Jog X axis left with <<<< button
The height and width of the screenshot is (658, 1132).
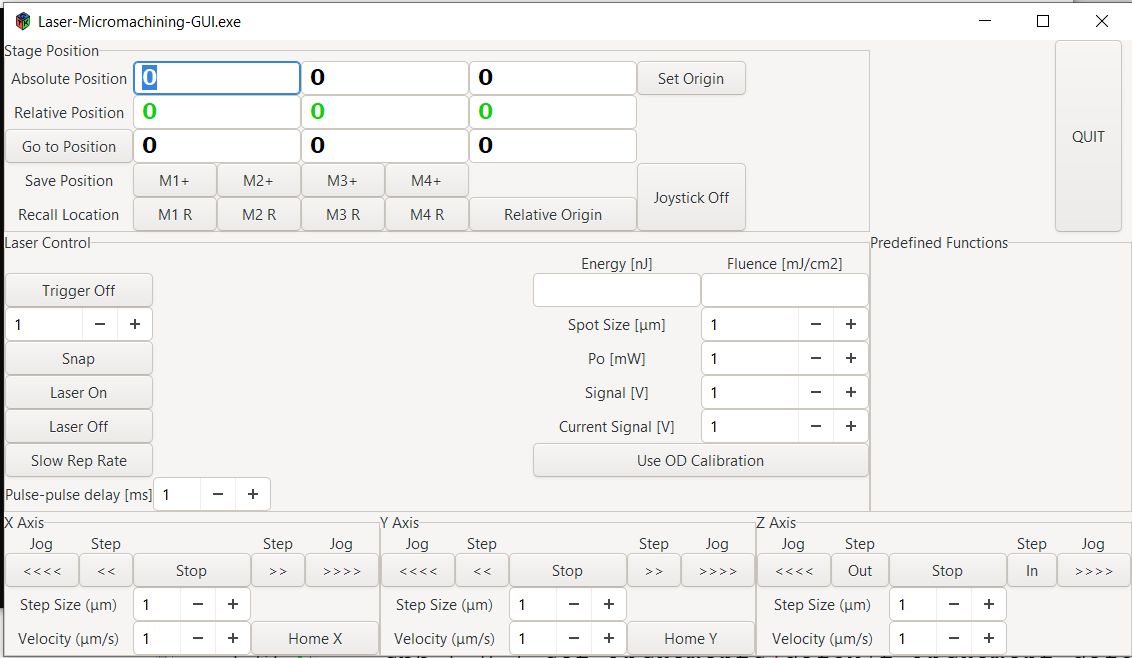(41, 571)
